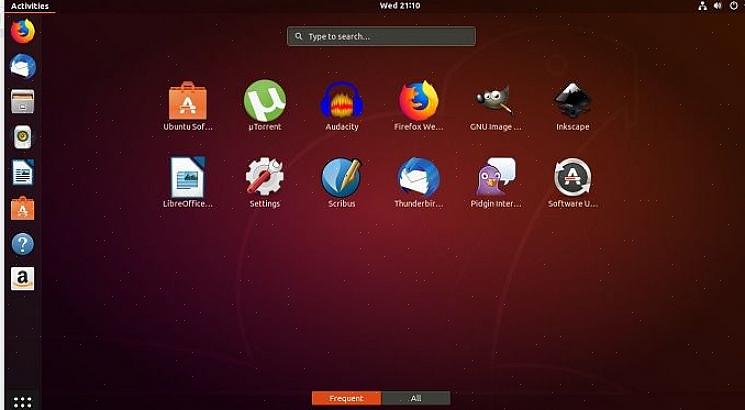Click the Type to search field
The image size is (745, 410).
pos(381,37)
